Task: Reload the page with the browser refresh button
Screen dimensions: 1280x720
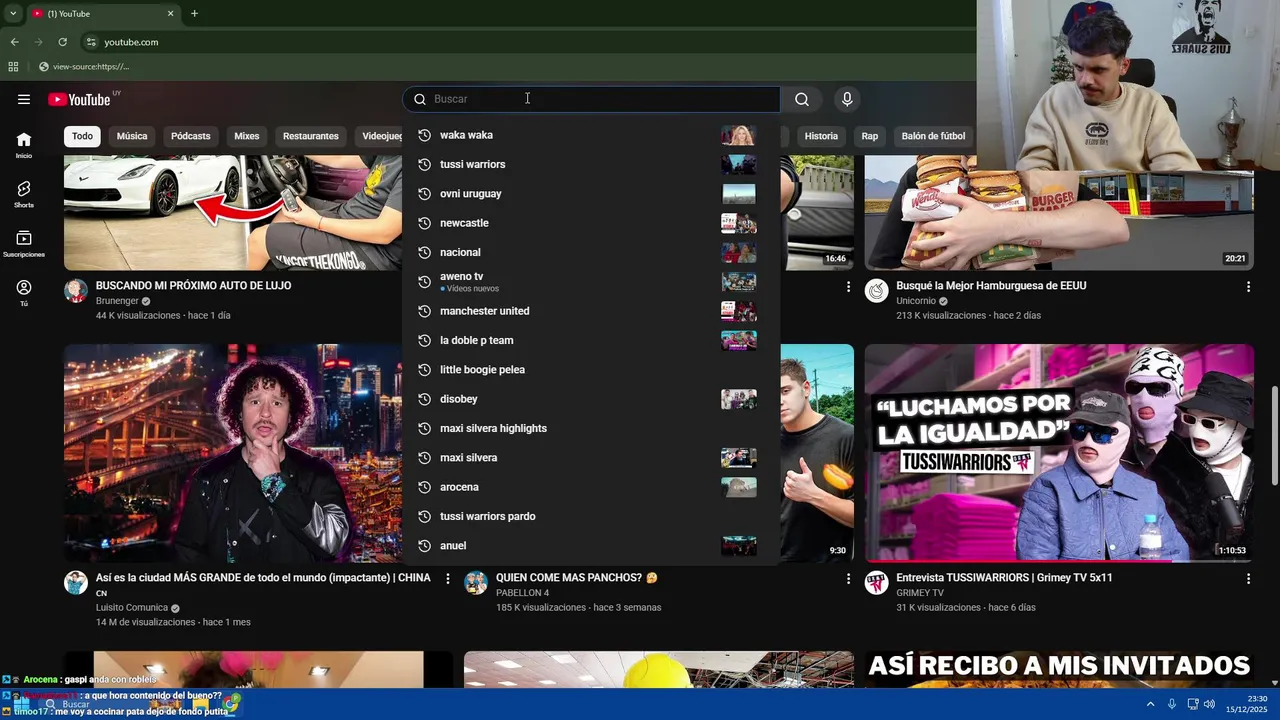Action: 62,42
